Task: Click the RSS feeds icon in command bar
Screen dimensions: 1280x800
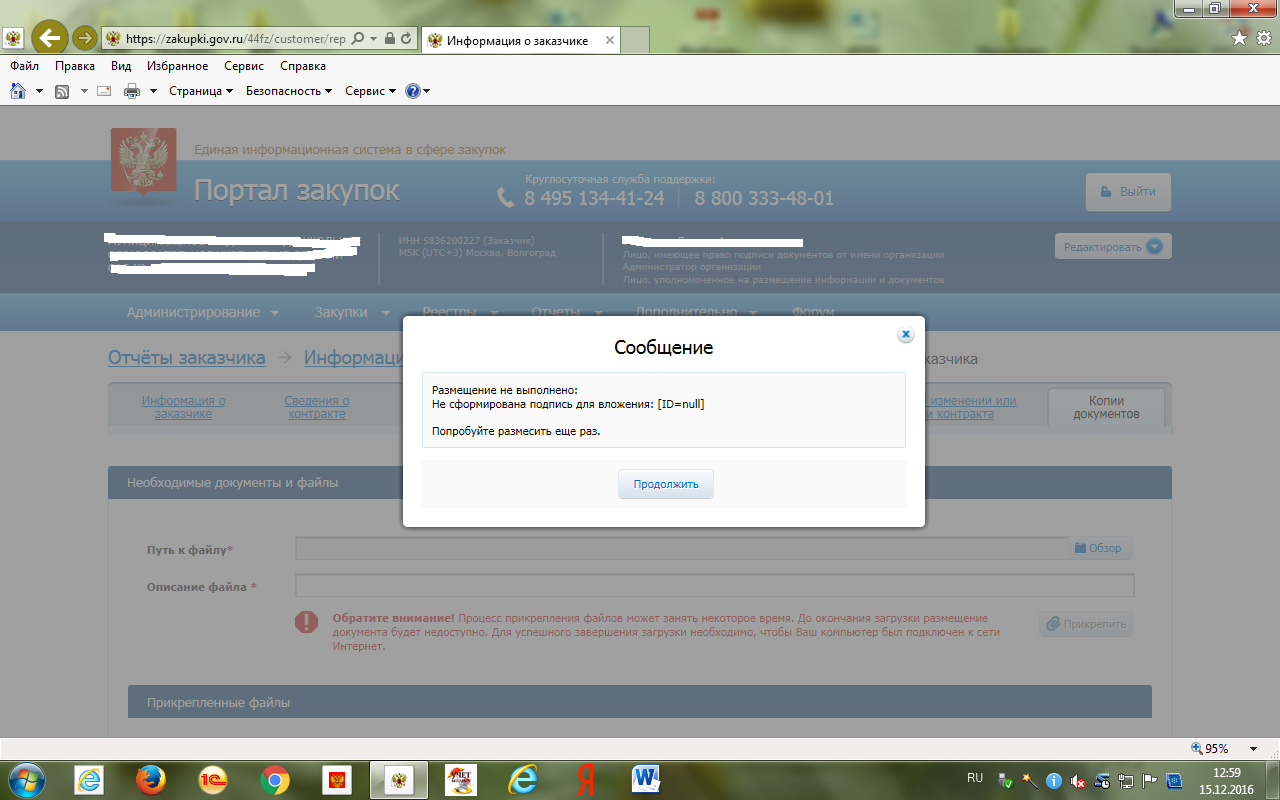Action: click(62, 91)
